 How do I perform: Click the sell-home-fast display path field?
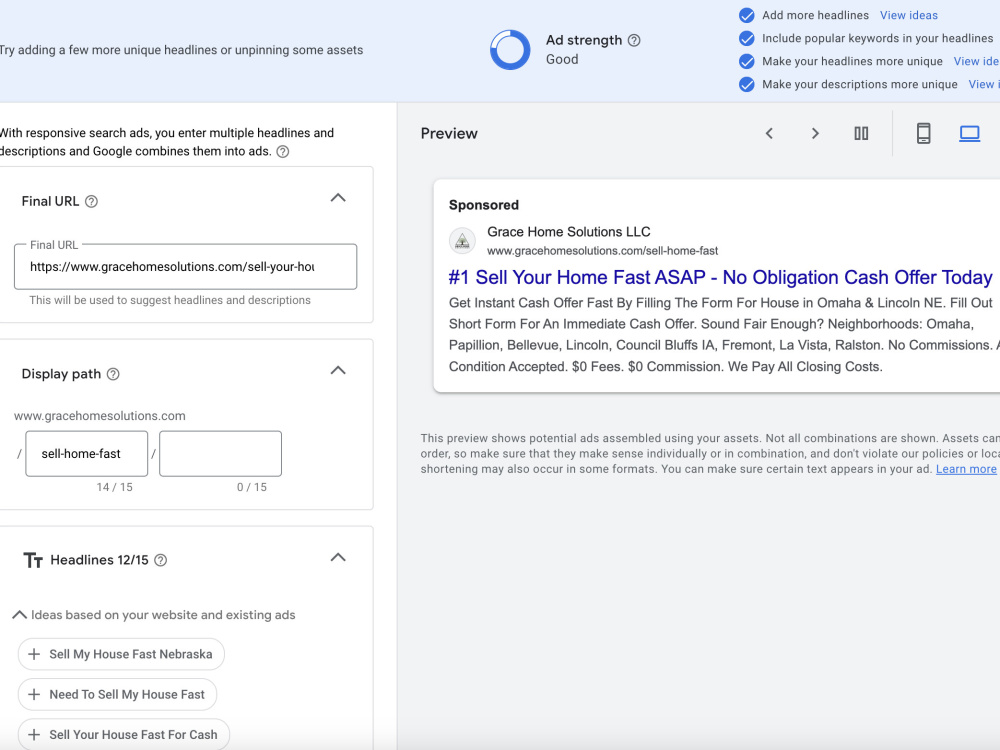tap(87, 453)
